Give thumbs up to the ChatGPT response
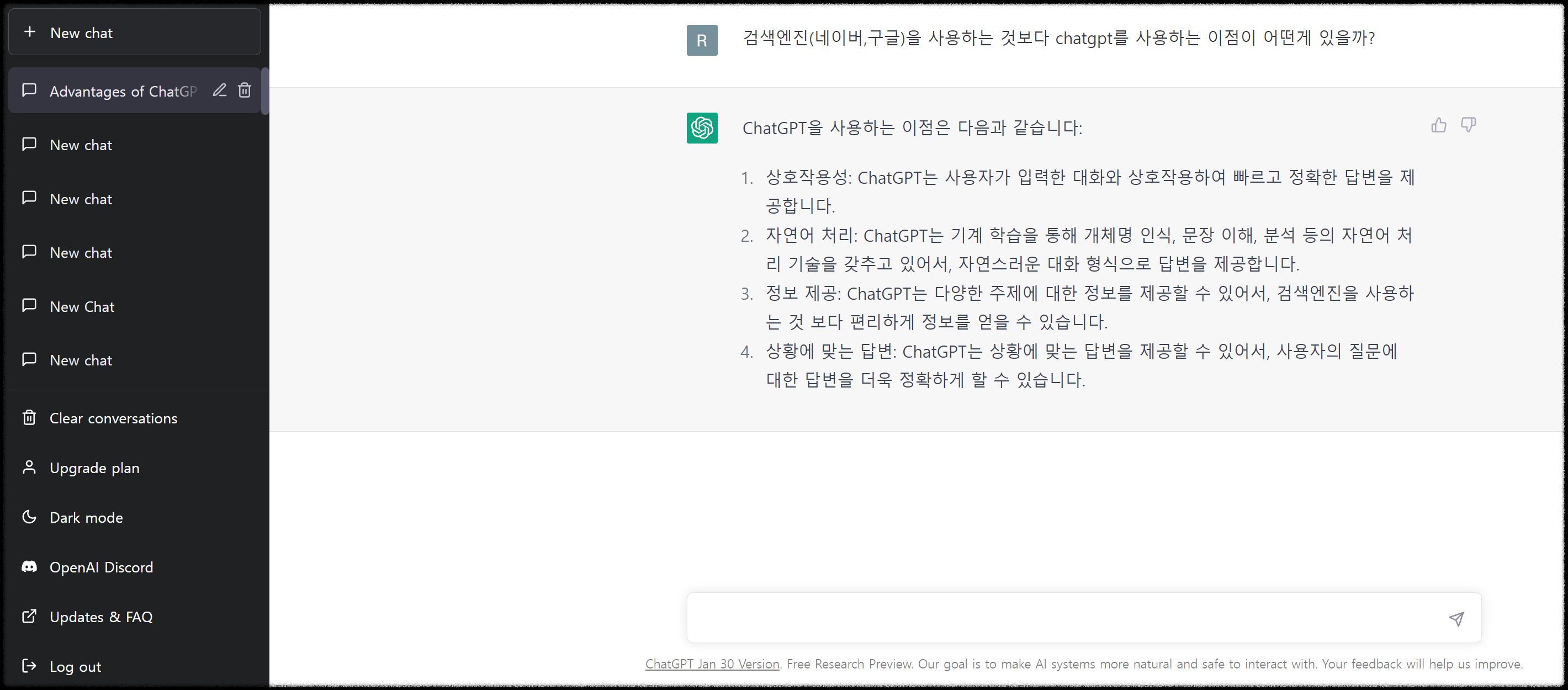1568x690 pixels. click(1438, 125)
